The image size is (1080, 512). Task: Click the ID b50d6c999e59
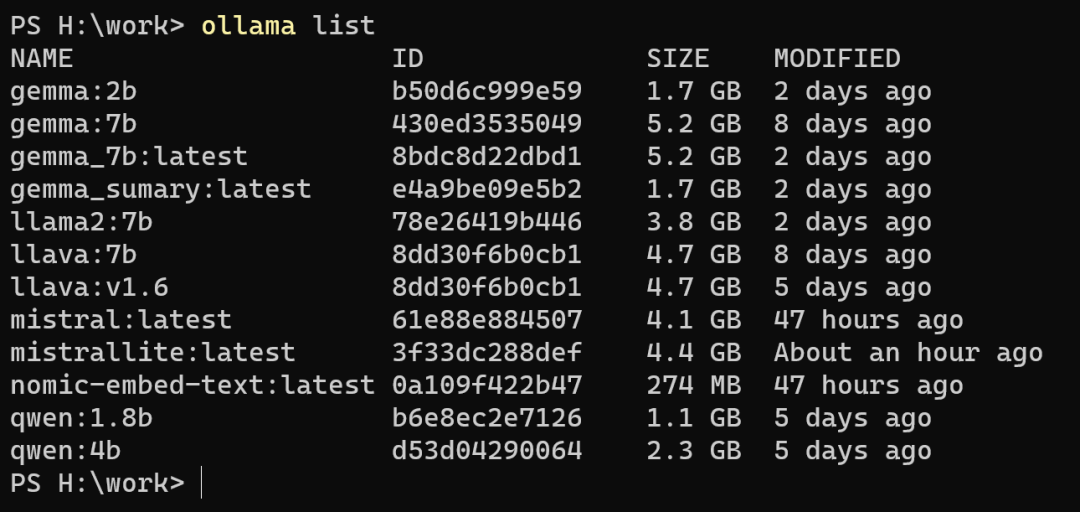coord(487,92)
